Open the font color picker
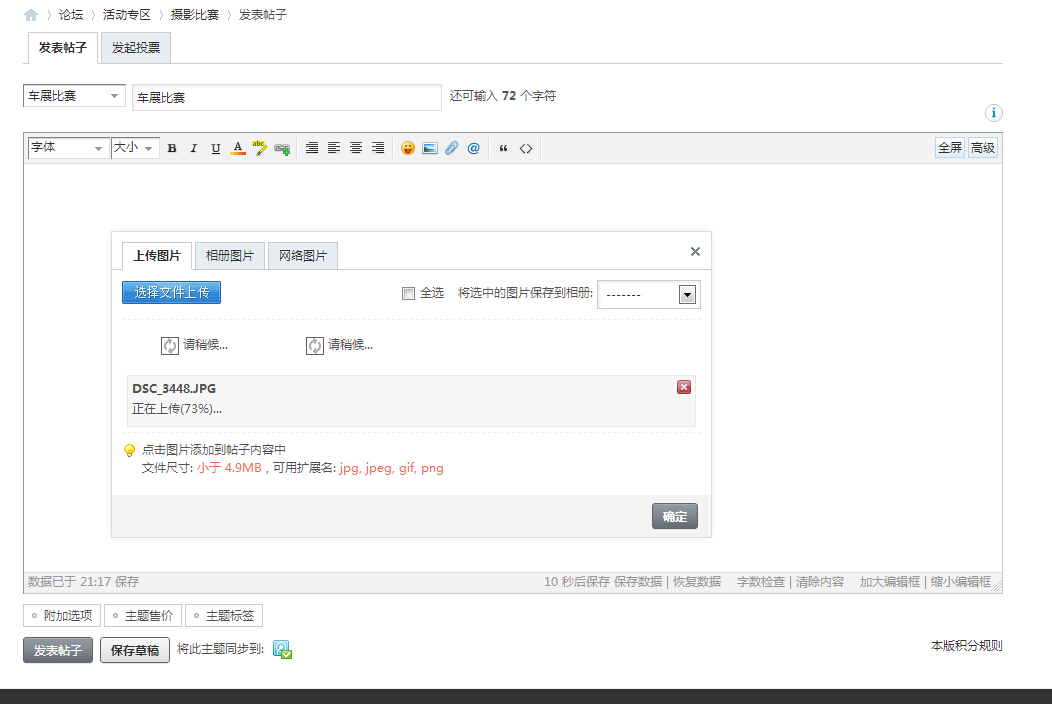Screen dimensions: 1052x704 (x=237, y=148)
